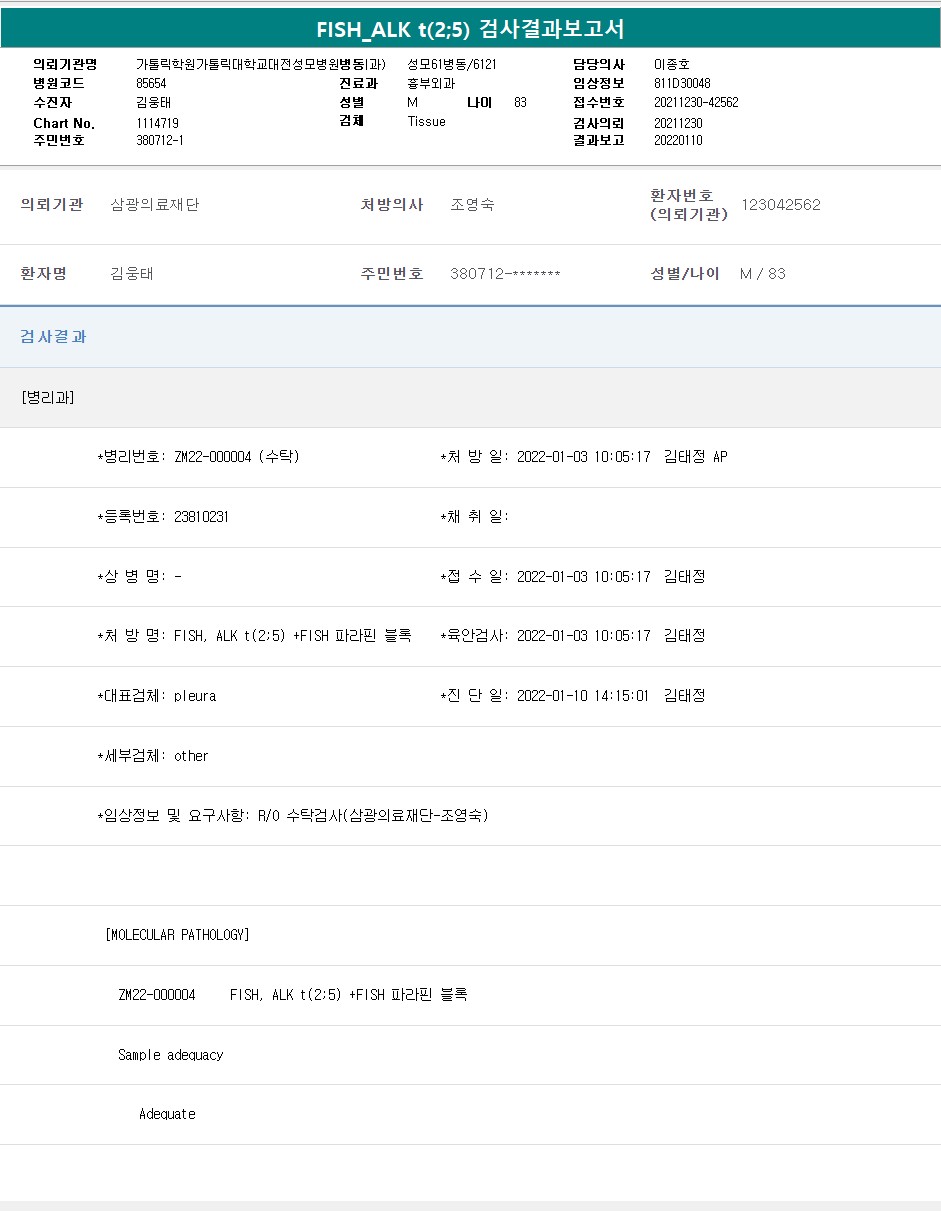
Task: Click the [병리과] section label
Action: (x=48, y=398)
